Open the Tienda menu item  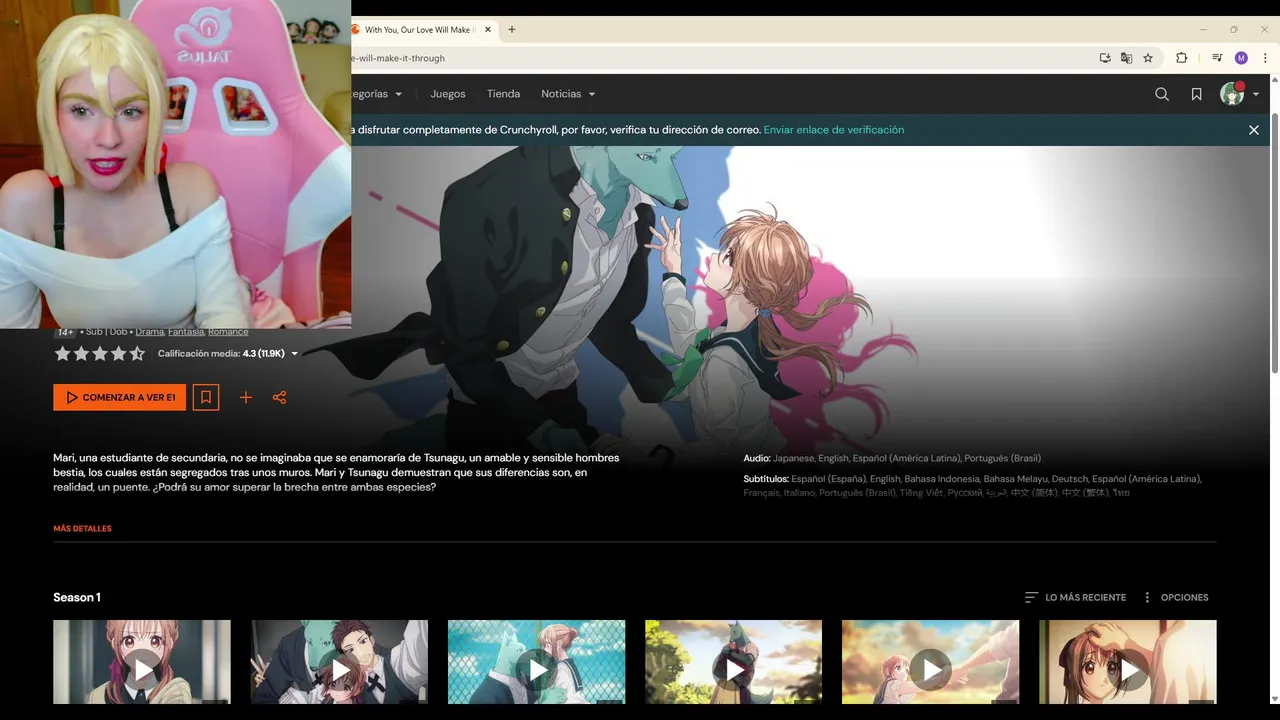coord(503,94)
